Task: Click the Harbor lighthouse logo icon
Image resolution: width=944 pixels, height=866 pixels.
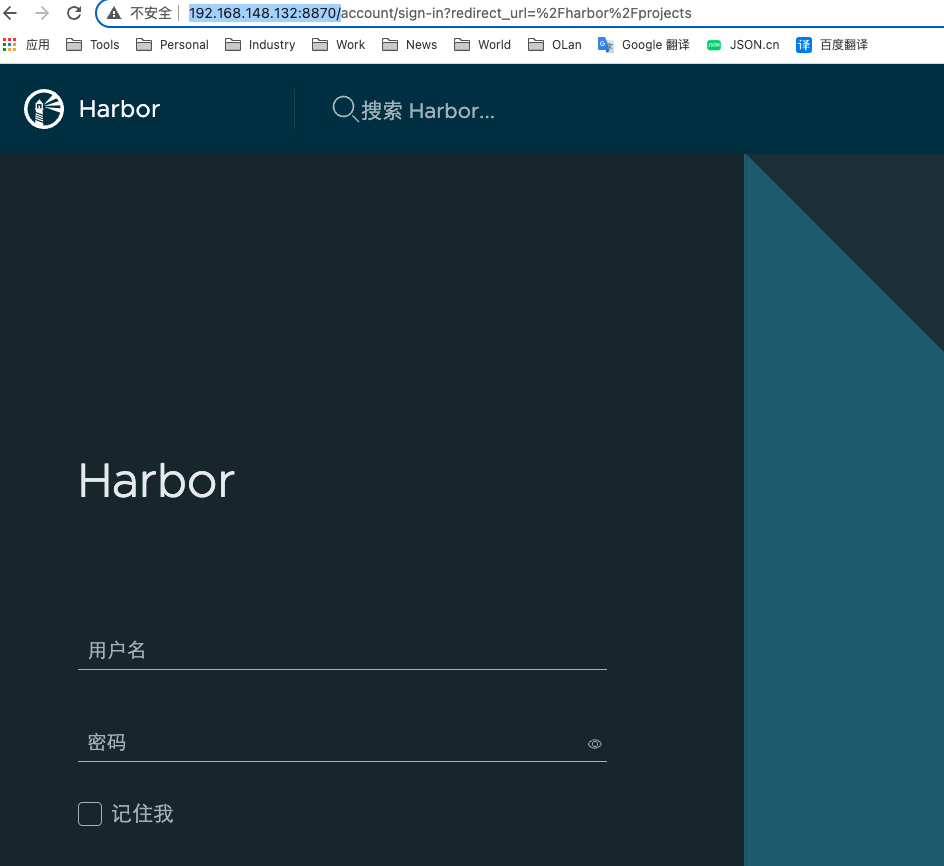Action: (x=43, y=109)
